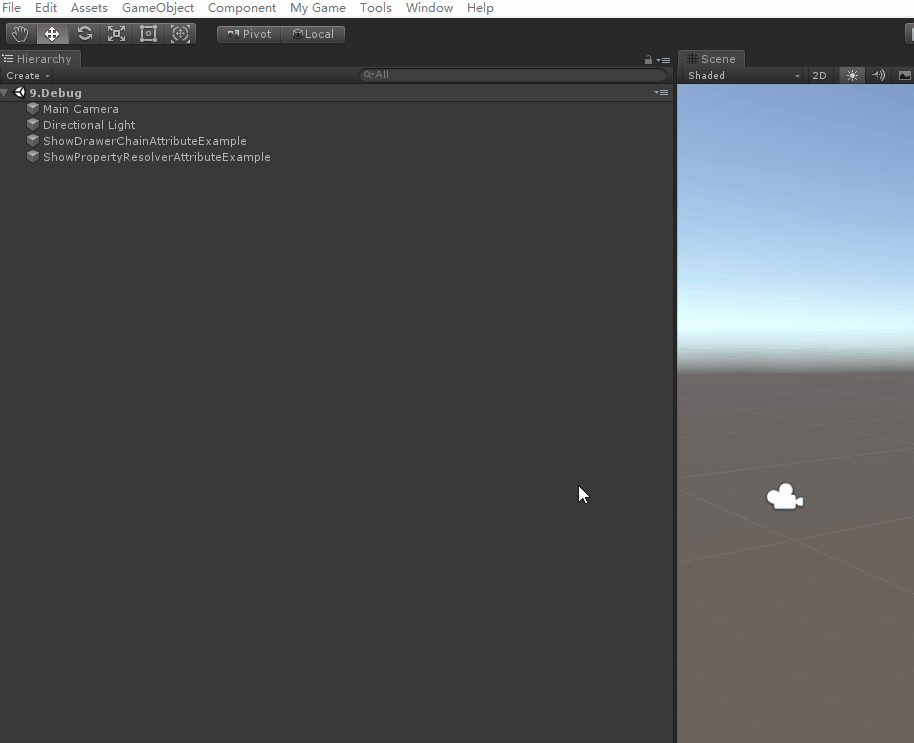Toggle Pivot handle position button

click(249, 34)
